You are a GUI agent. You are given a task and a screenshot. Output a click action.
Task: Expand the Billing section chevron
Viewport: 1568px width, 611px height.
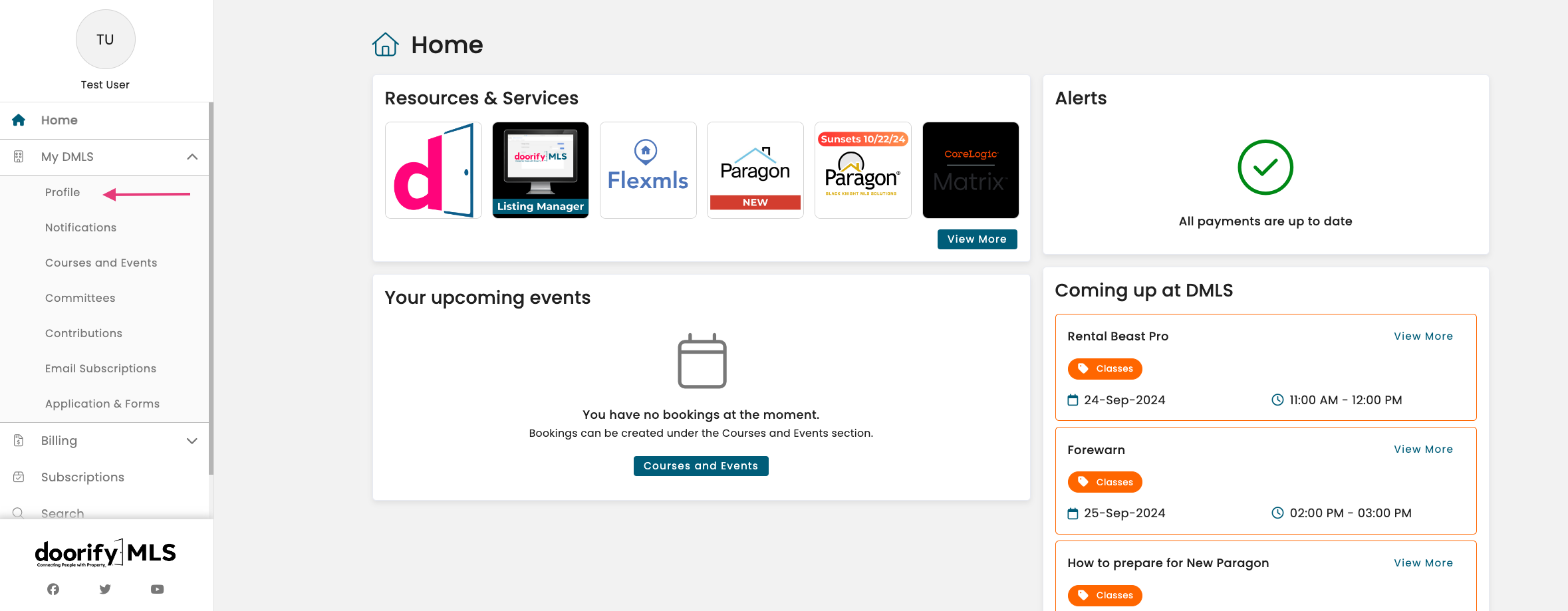pyautogui.click(x=192, y=441)
